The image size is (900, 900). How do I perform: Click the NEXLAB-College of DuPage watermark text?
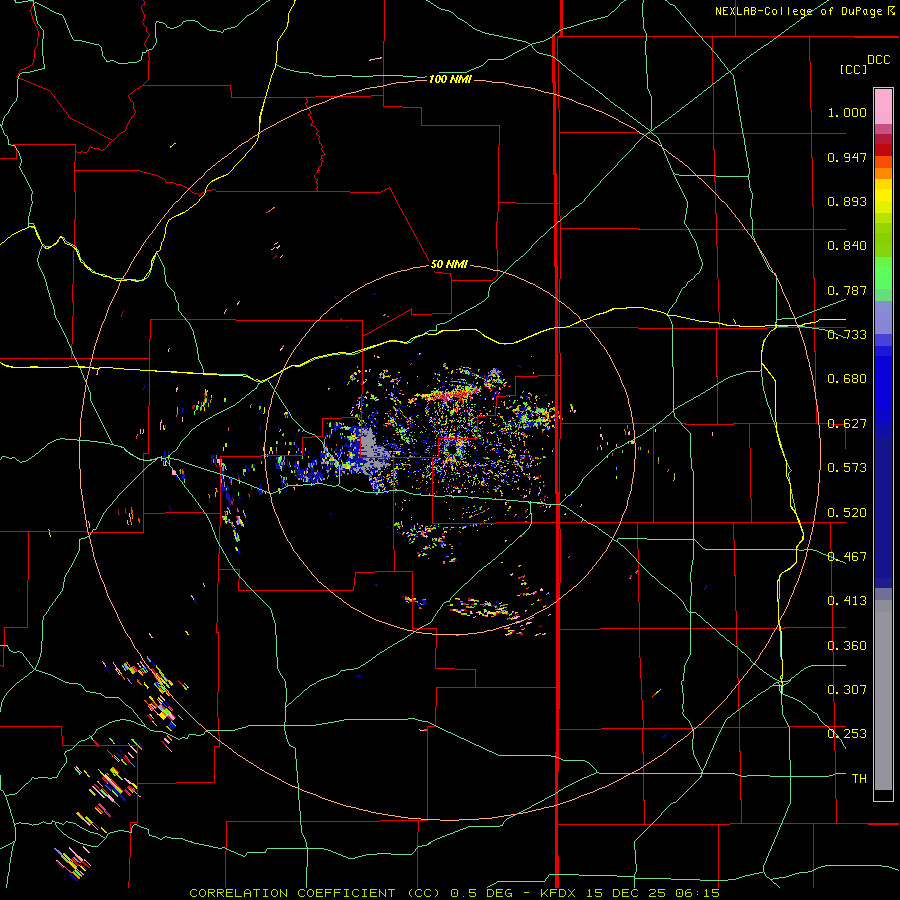pyautogui.click(x=804, y=11)
